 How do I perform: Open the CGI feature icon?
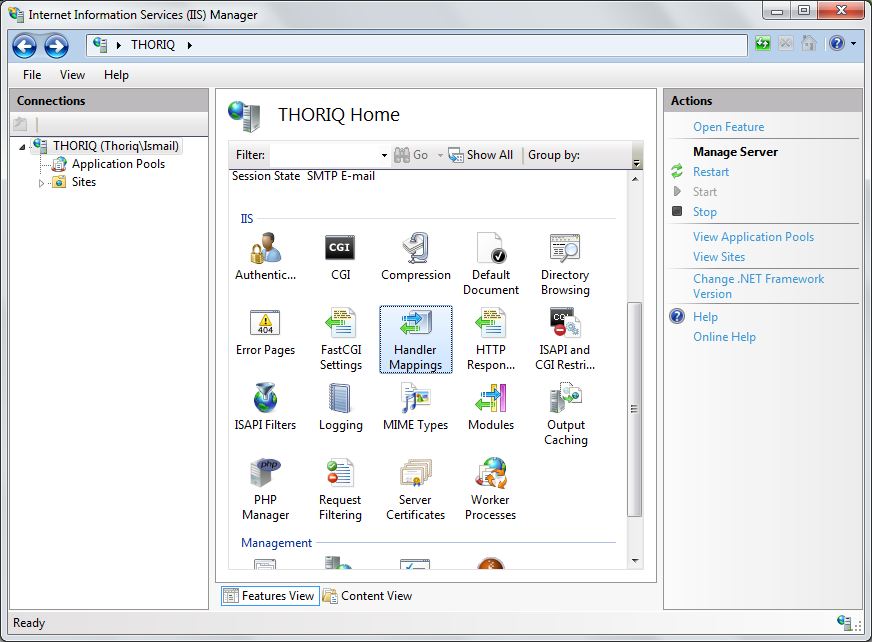pyautogui.click(x=340, y=250)
